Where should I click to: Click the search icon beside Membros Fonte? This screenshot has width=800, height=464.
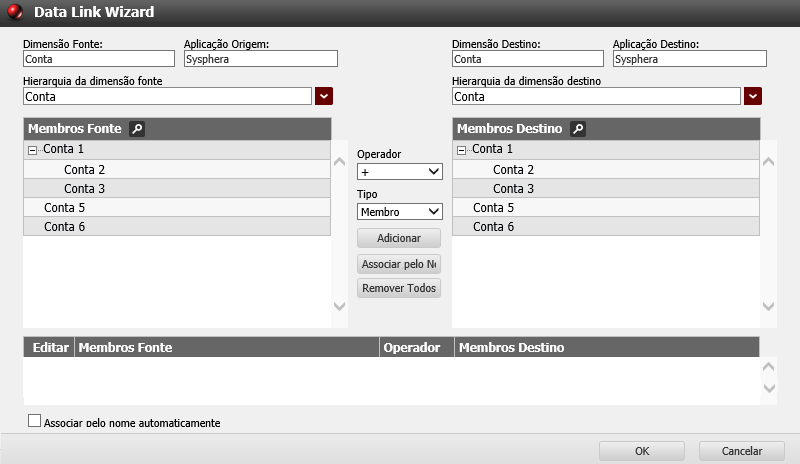pos(137,129)
